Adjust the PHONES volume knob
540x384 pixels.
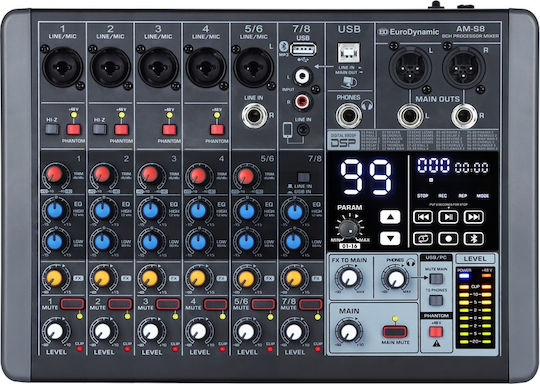pos(396,279)
